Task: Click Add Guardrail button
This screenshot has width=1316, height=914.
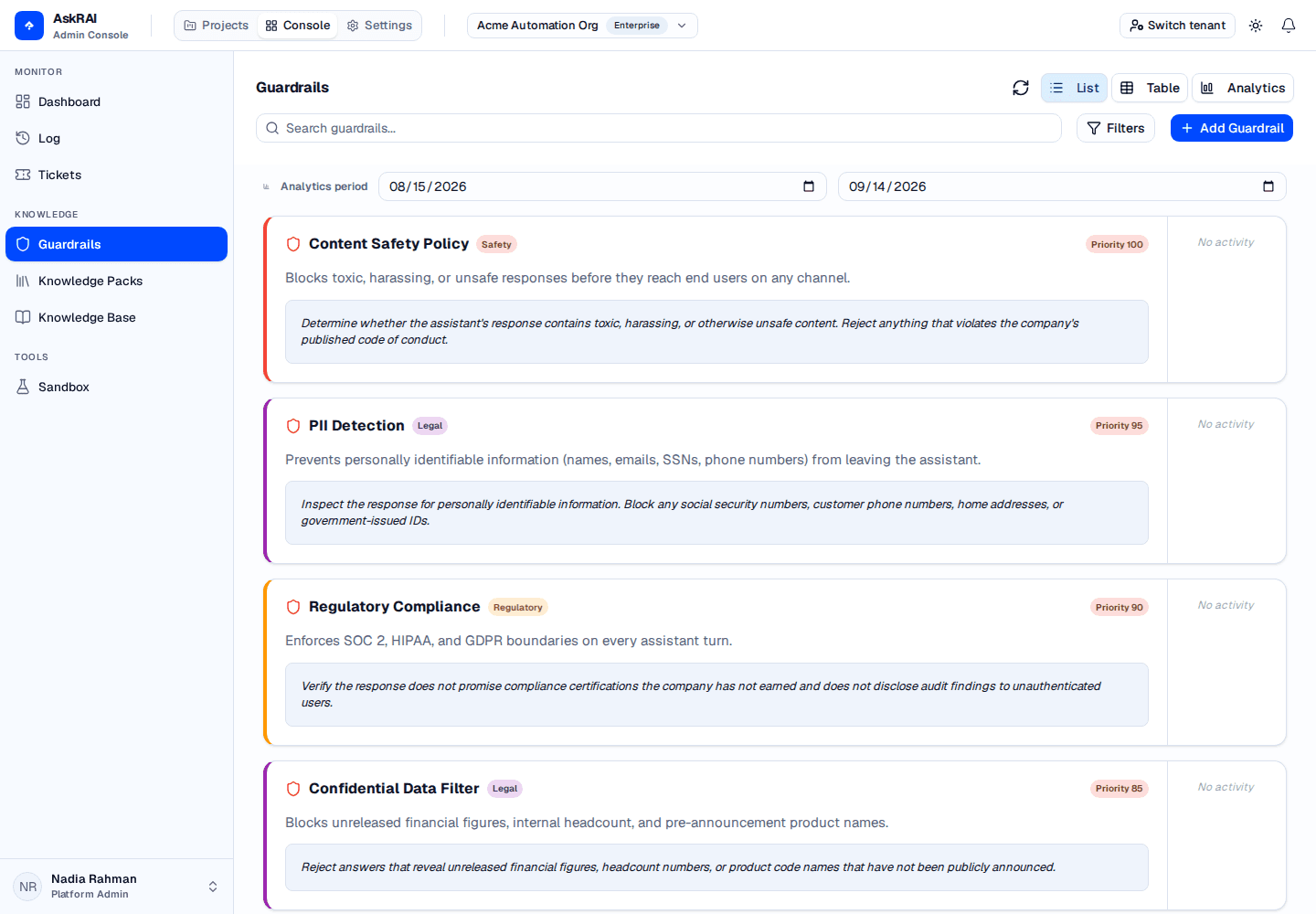Action: click(x=1232, y=128)
